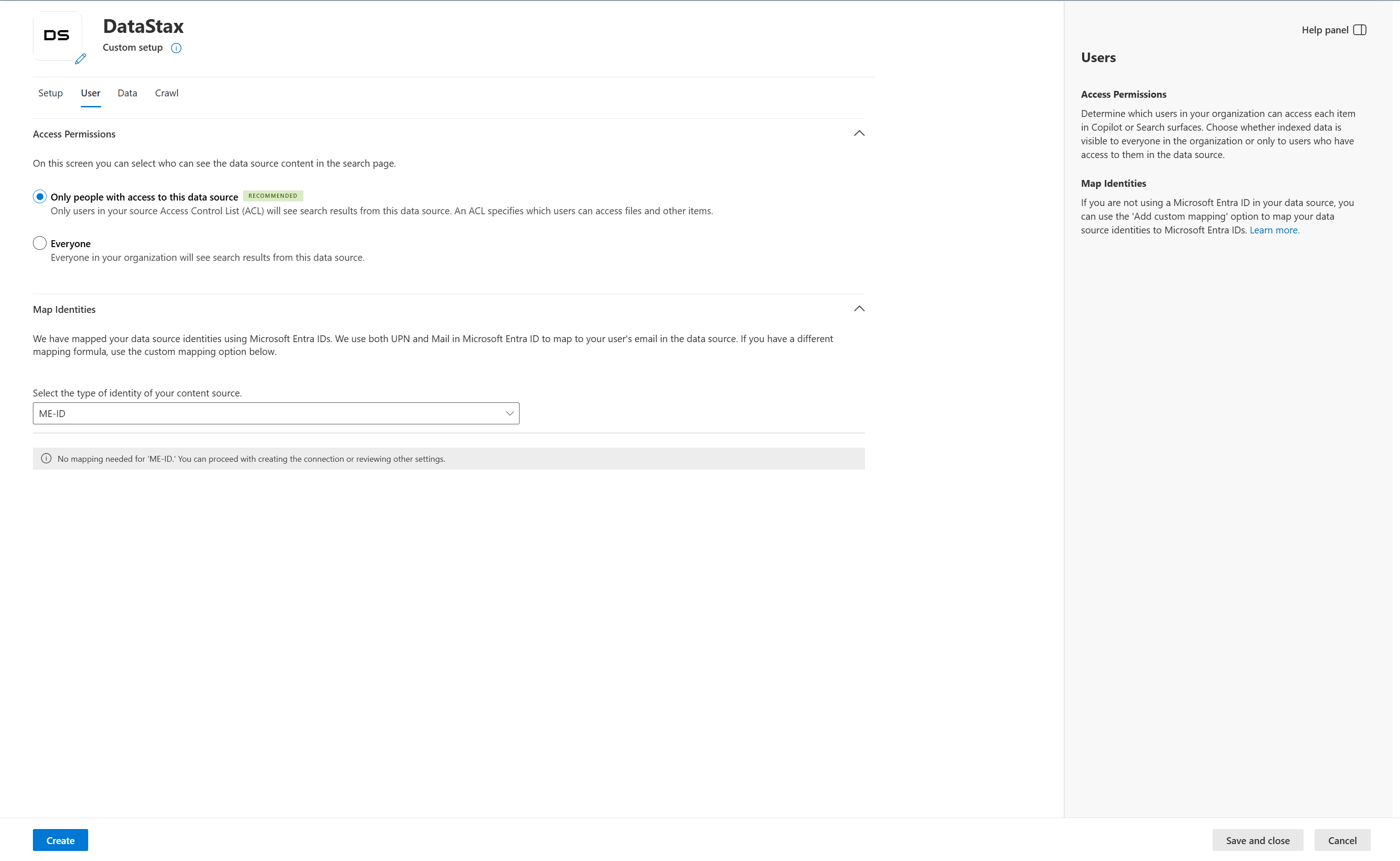Switch to the User tab

tap(90, 93)
